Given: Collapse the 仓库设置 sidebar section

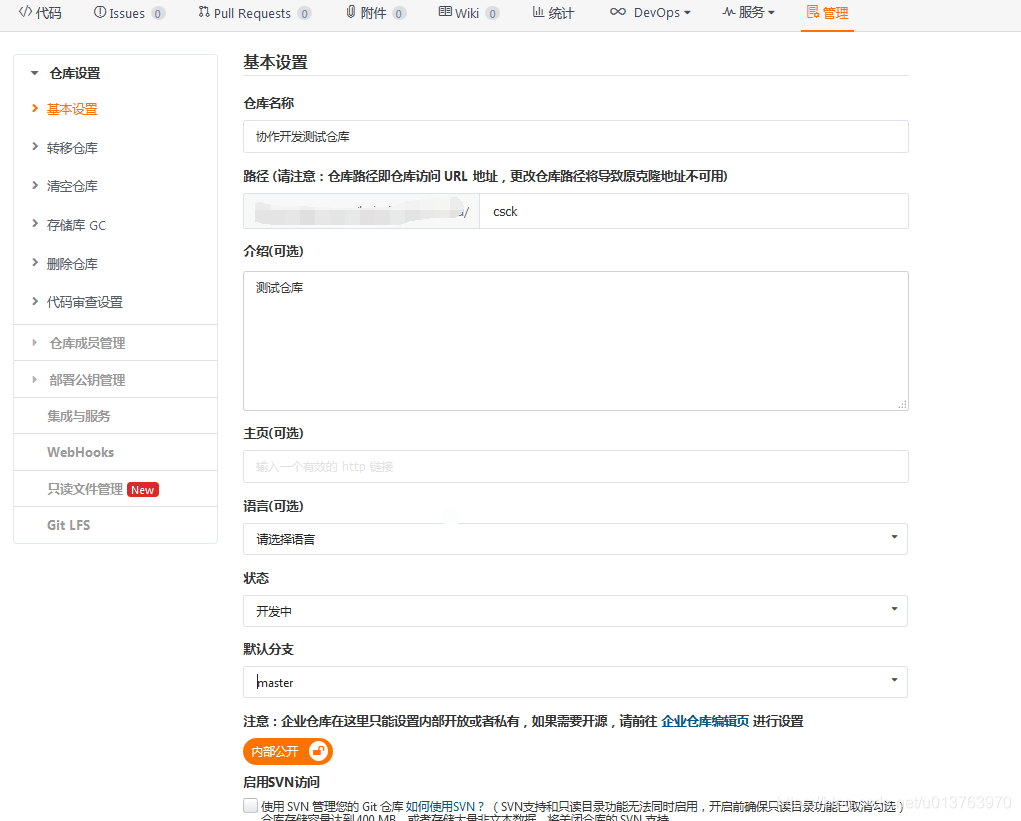Looking at the screenshot, I should pyautogui.click(x=74, y=72).
